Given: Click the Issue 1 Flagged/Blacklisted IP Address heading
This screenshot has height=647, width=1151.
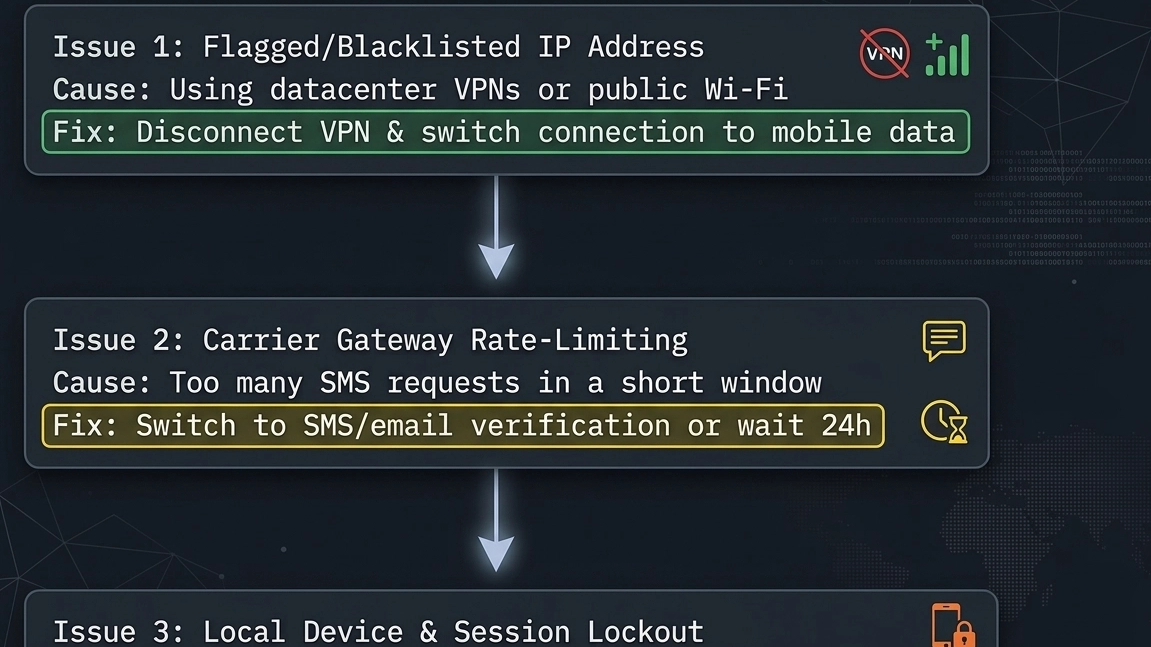Looking at the screenshot, I should tap(378, 47).
